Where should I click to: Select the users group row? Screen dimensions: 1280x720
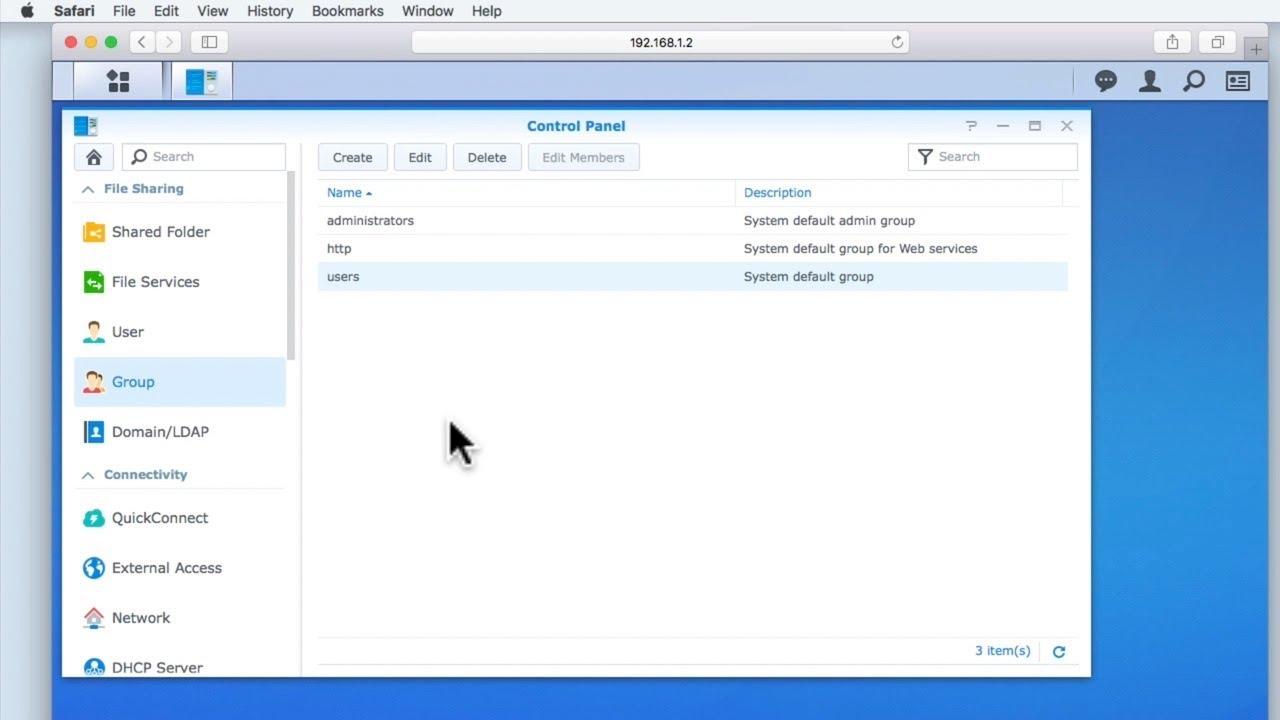(x=693, y=277)
